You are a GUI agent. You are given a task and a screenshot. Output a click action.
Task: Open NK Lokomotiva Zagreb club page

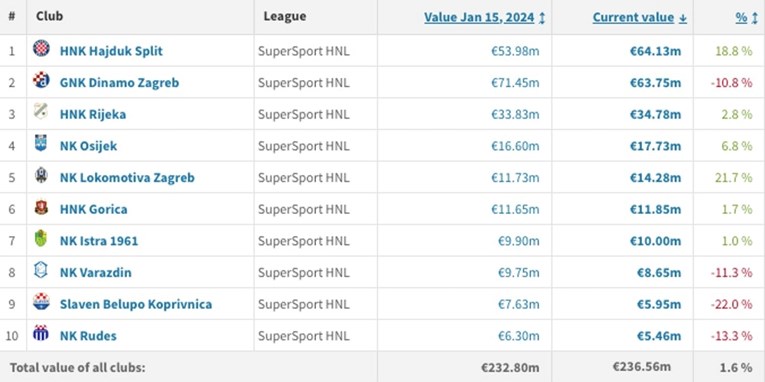127,178
